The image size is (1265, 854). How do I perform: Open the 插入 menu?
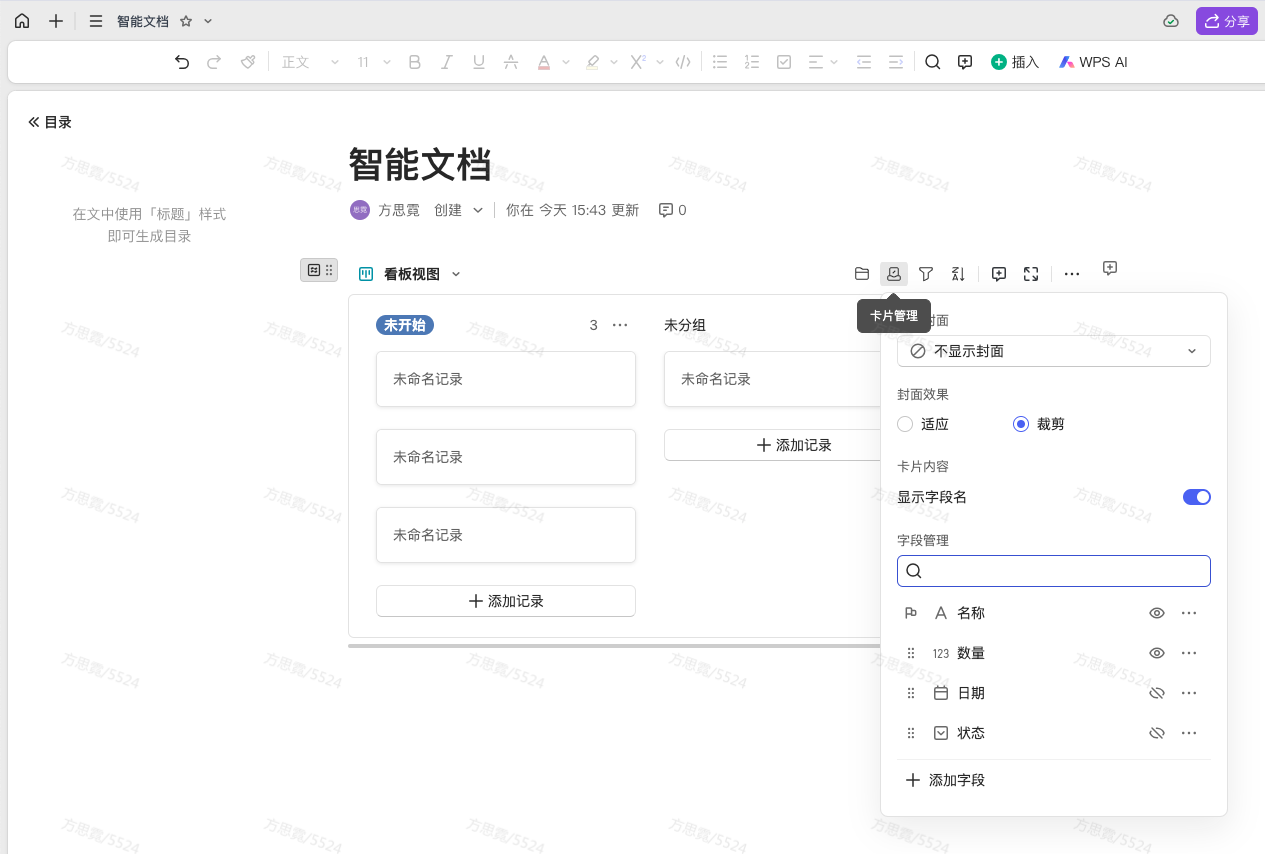coord(1015,62)
